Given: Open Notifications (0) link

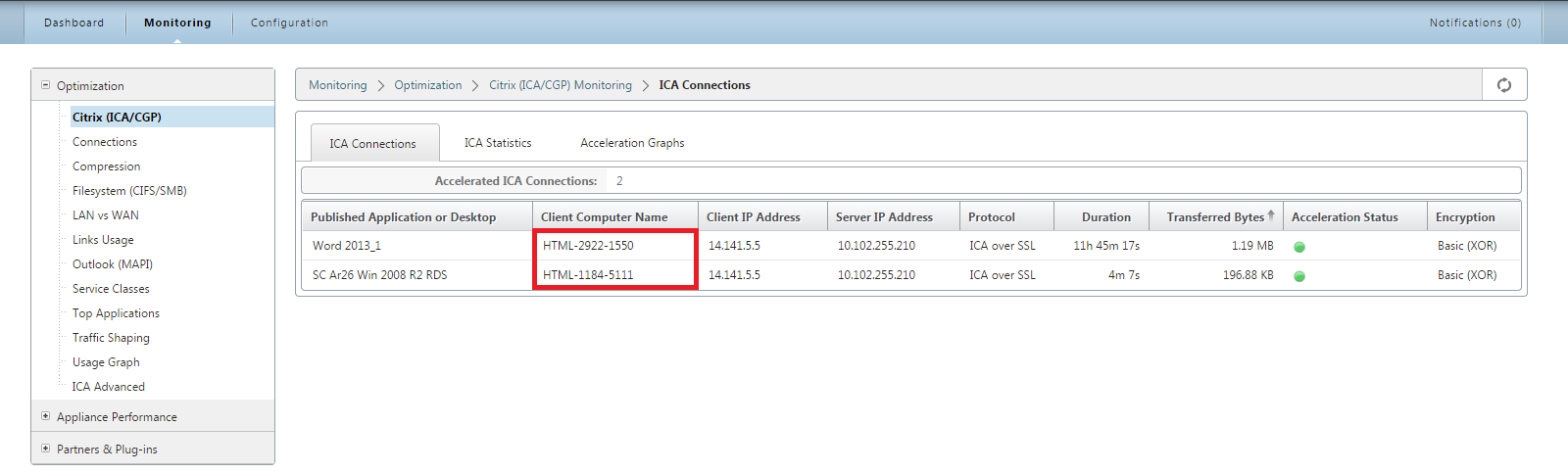Looking at the screenshot, I should point(1475,23).
